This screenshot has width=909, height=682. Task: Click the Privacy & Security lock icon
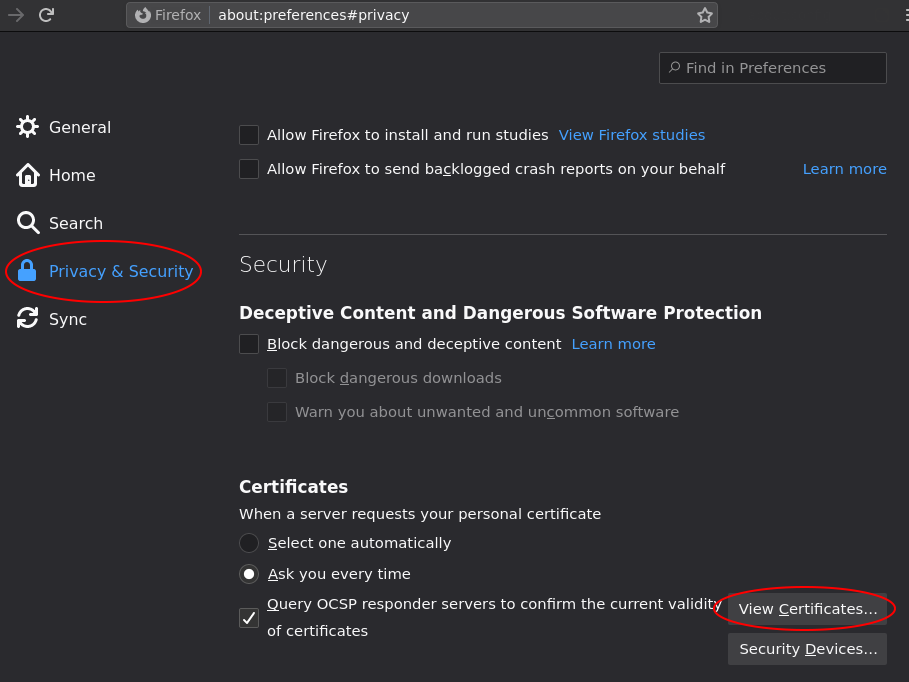click(x=27, y=271)
